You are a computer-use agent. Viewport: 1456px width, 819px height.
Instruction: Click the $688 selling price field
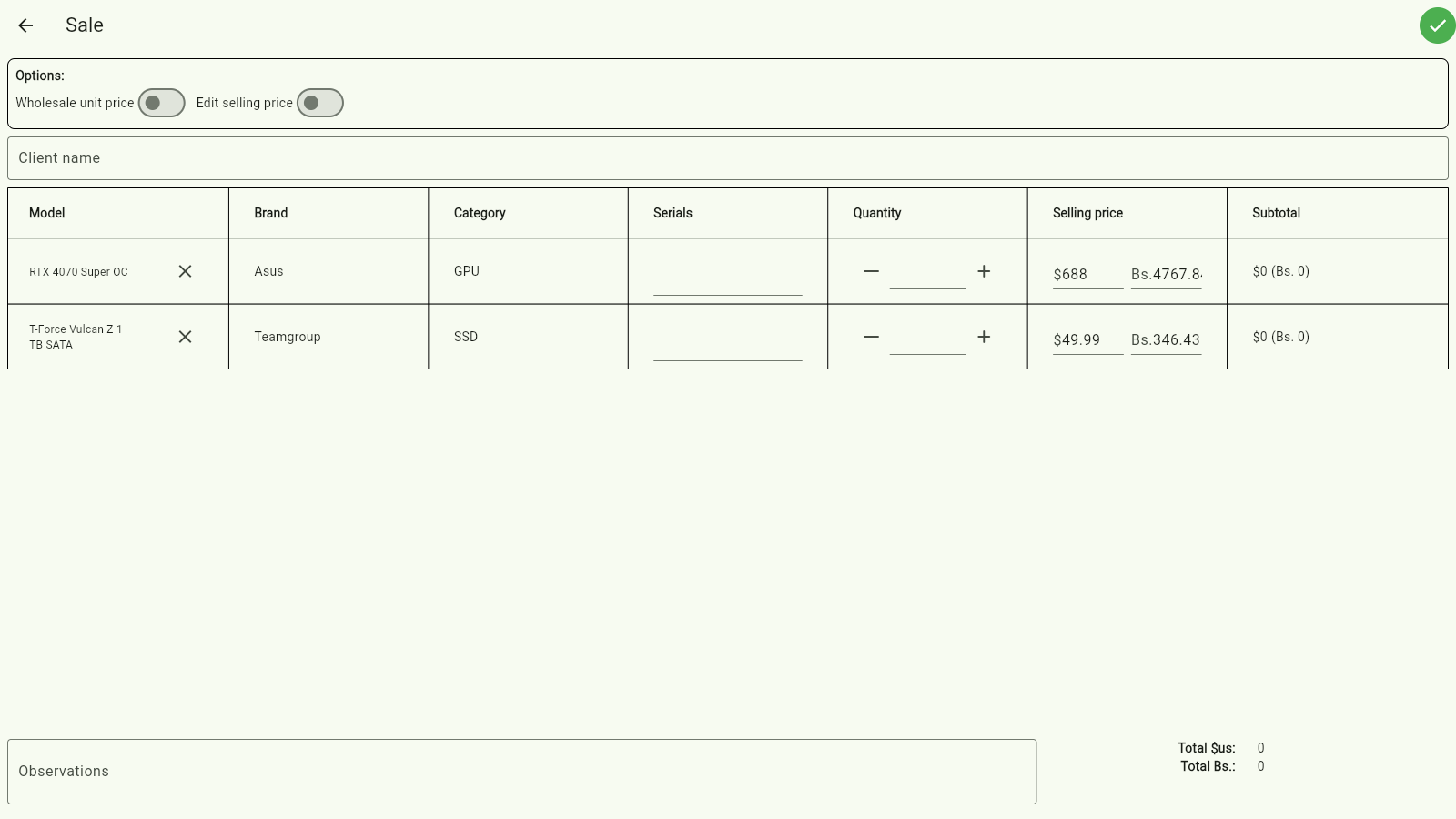(x=1087, y=274)
